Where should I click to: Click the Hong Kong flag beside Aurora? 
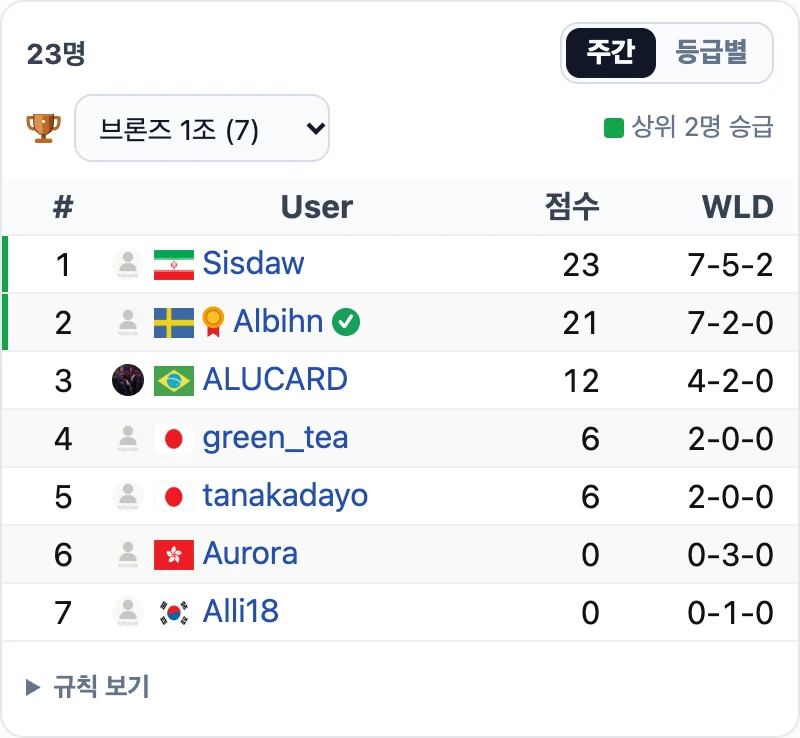174,555
